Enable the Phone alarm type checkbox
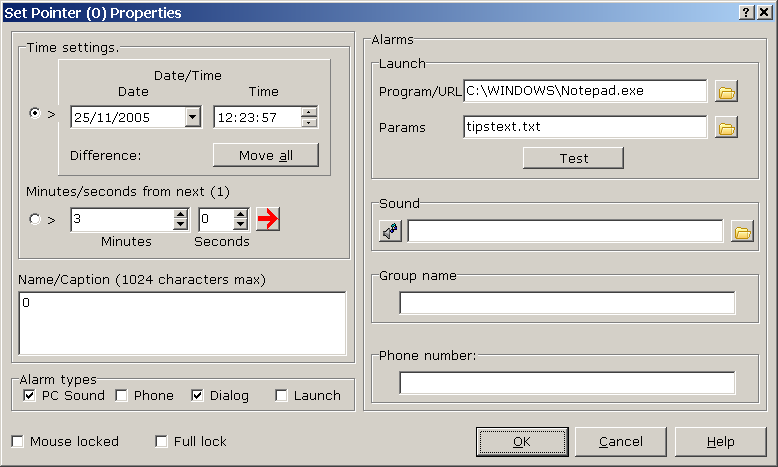Viewport: 778px width, 467px height. pos(121,396)
